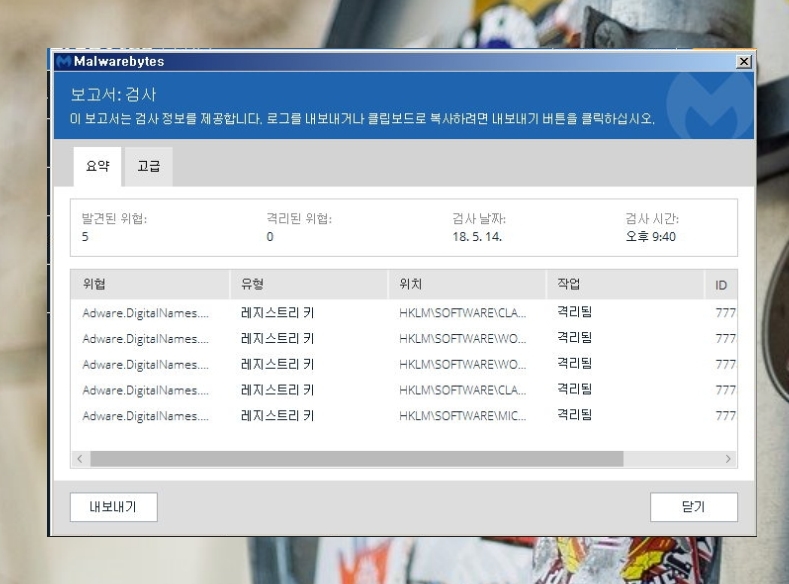Switch to the 요약 tab
Screen dimensions: 789x584
click(97, 166)
